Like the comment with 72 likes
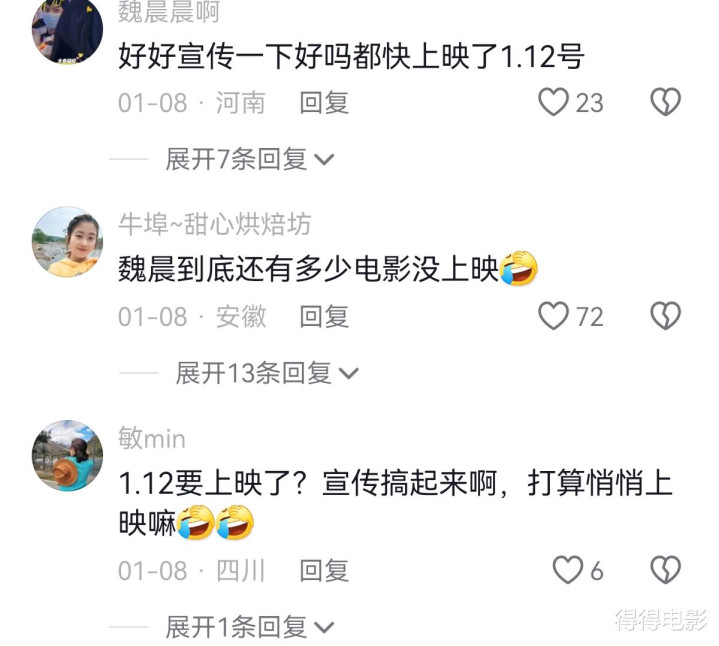Image resolution: width=719 pixels, height=646 pixels. (553, 316)
